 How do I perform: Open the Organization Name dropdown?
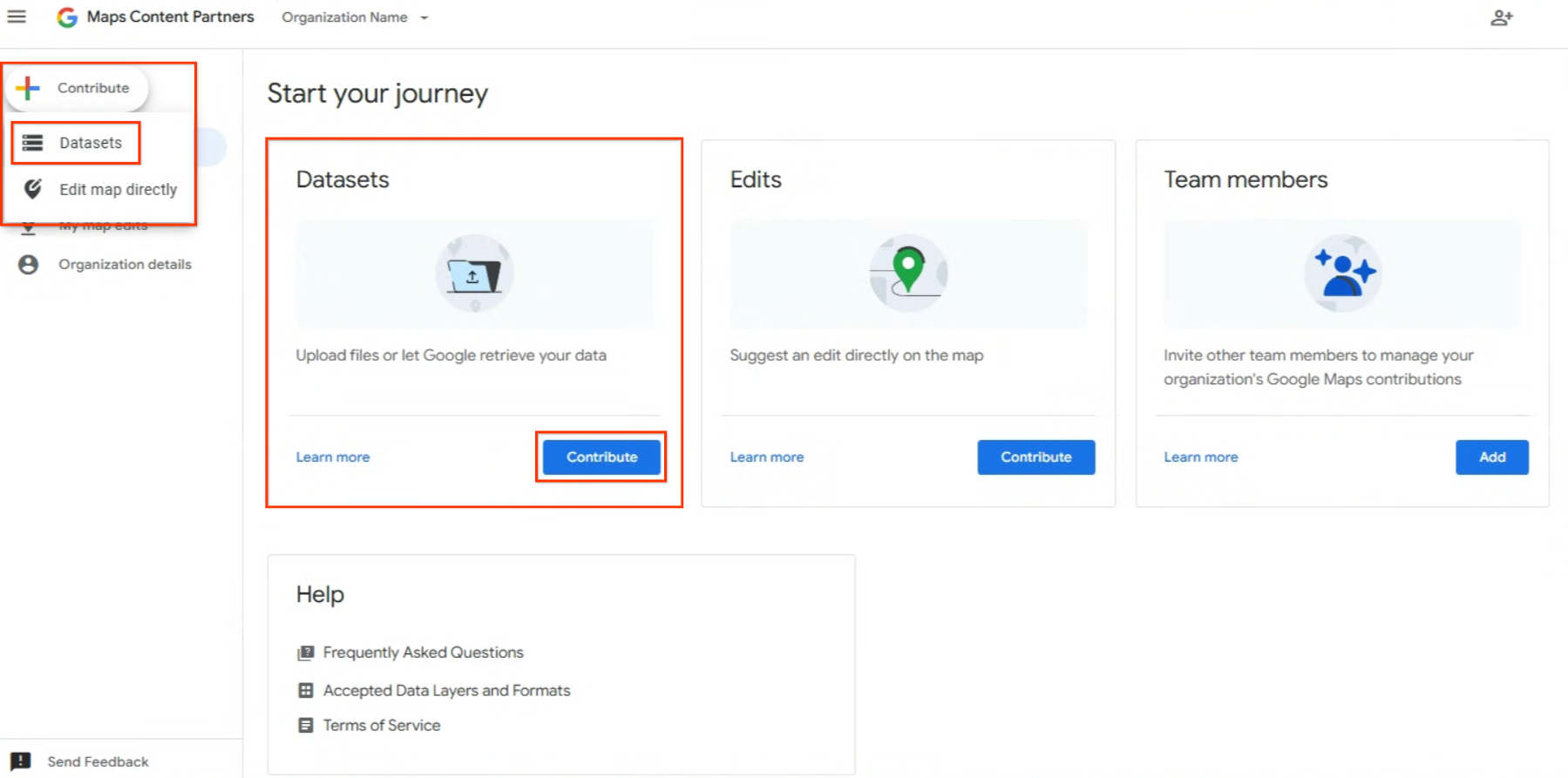tap(355, 17)
